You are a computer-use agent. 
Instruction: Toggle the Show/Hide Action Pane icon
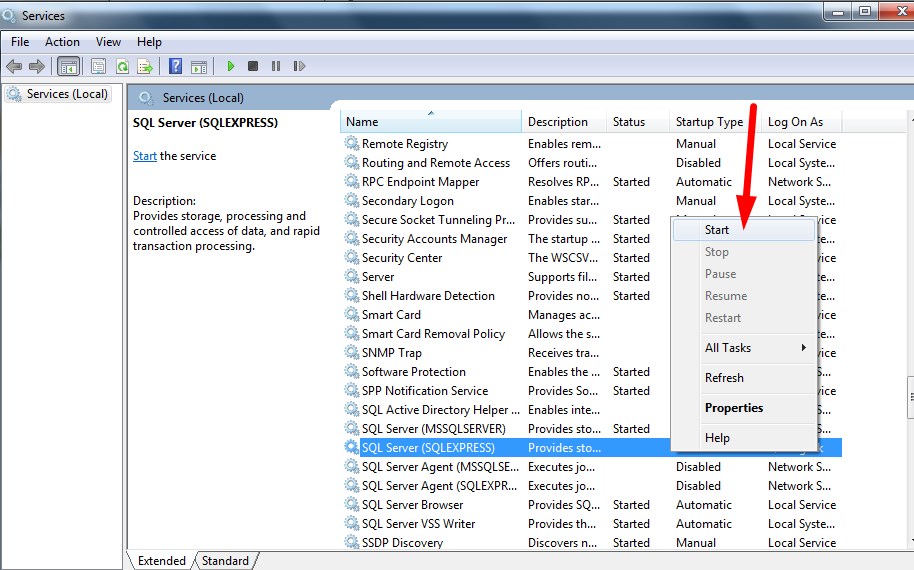[199, 66]
